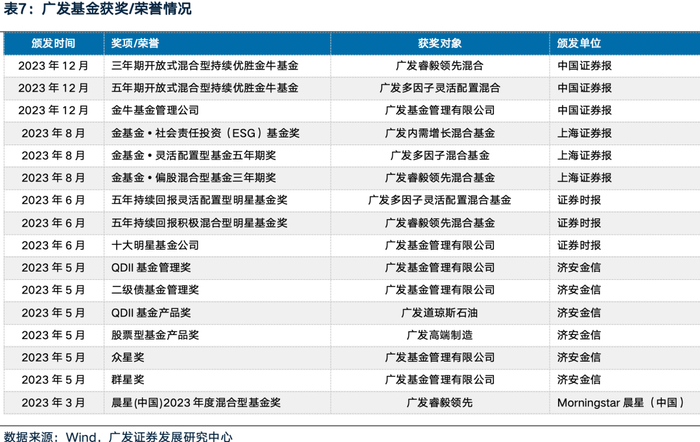The width and height of the screenshot is (700, 442).
Task: Select the '奖项/荣誉' column header
Action: coord(135,43)
